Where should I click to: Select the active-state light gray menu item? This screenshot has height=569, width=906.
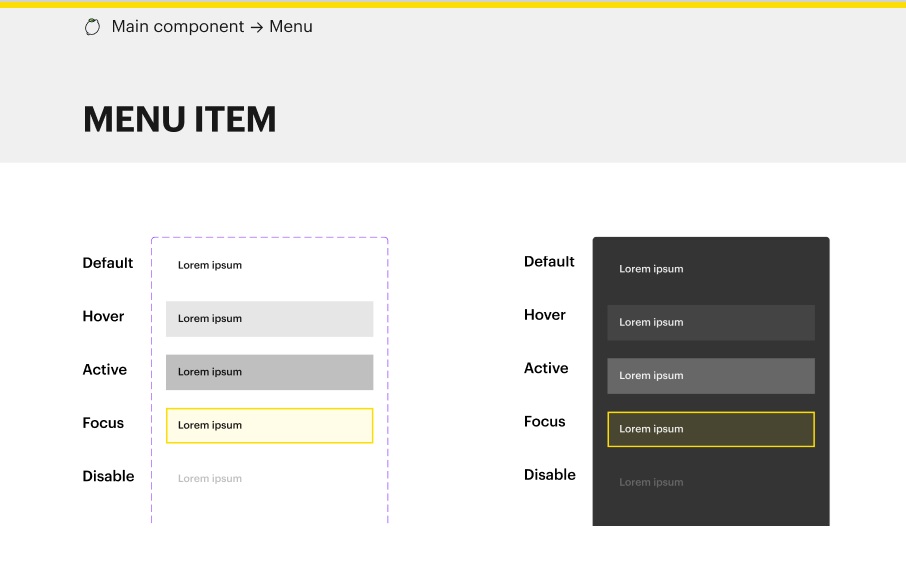coord(269,372)
